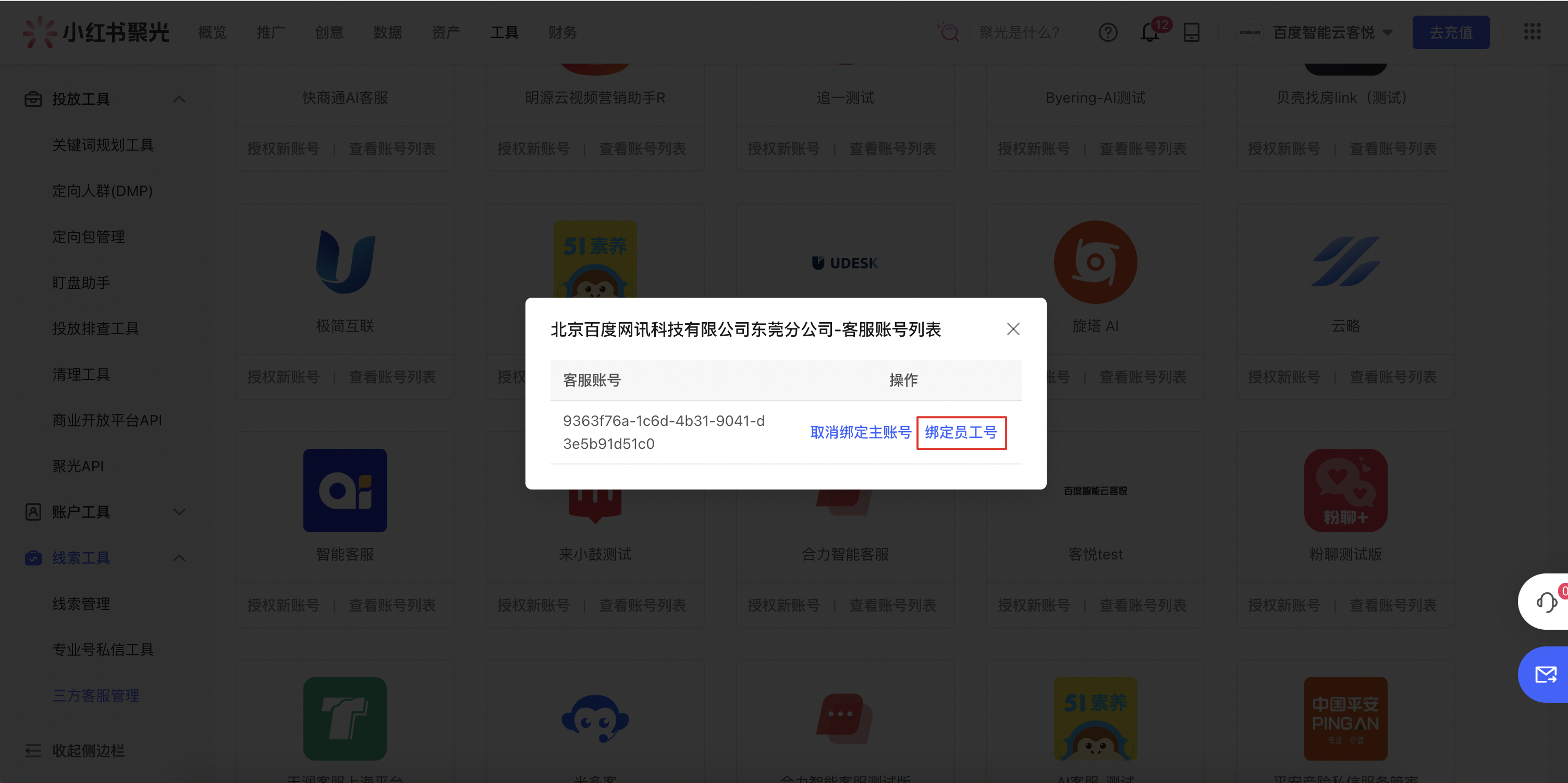Select the 财务 menu item
Image resolution: width=1568 pixels, height=783 pixels.
point(561,32)
